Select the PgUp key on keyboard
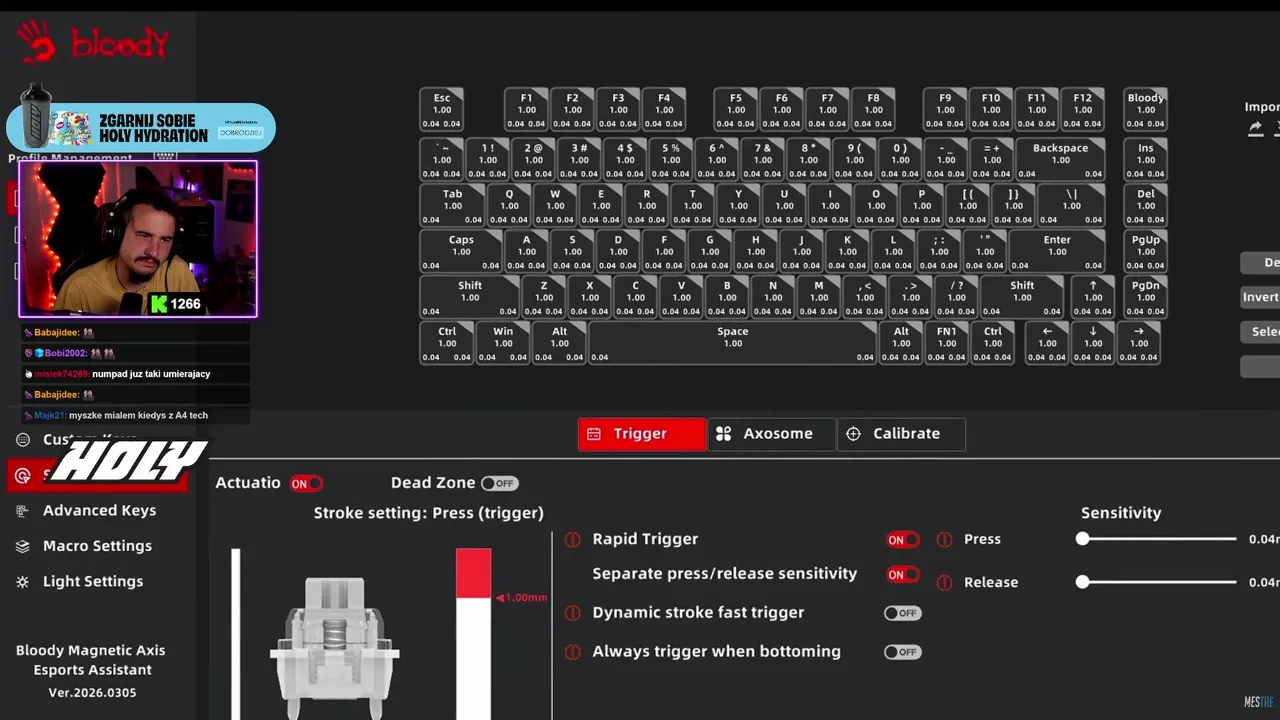Viewport: 1280px width, 720px height. (x=1145, y=251)
